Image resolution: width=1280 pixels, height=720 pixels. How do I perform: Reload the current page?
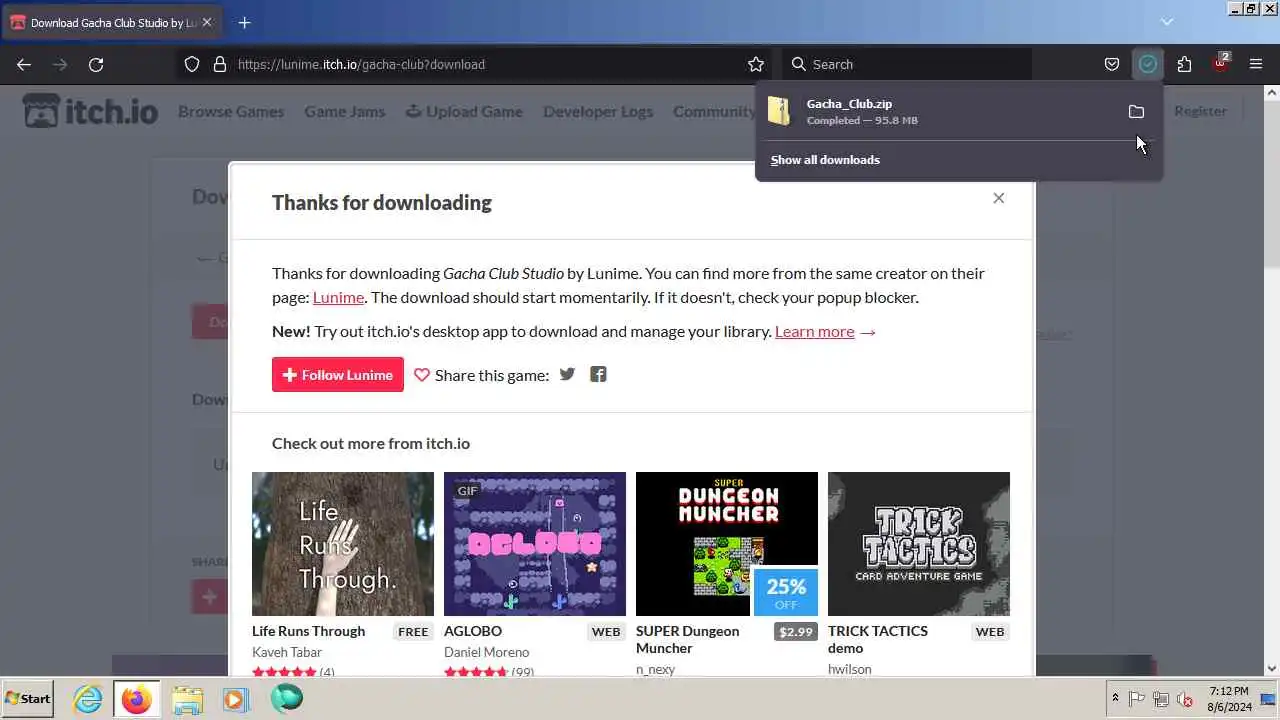click(96, 64)
